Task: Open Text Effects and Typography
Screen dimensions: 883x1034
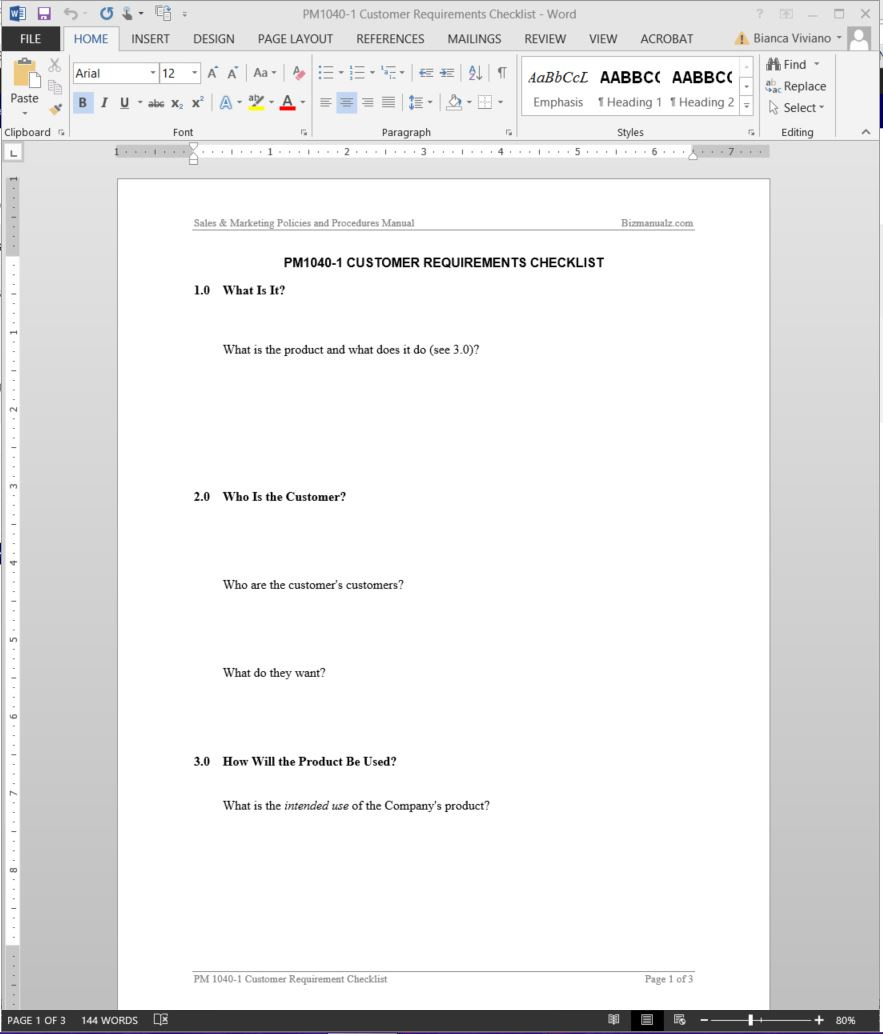Action: (x=226, y=103)
